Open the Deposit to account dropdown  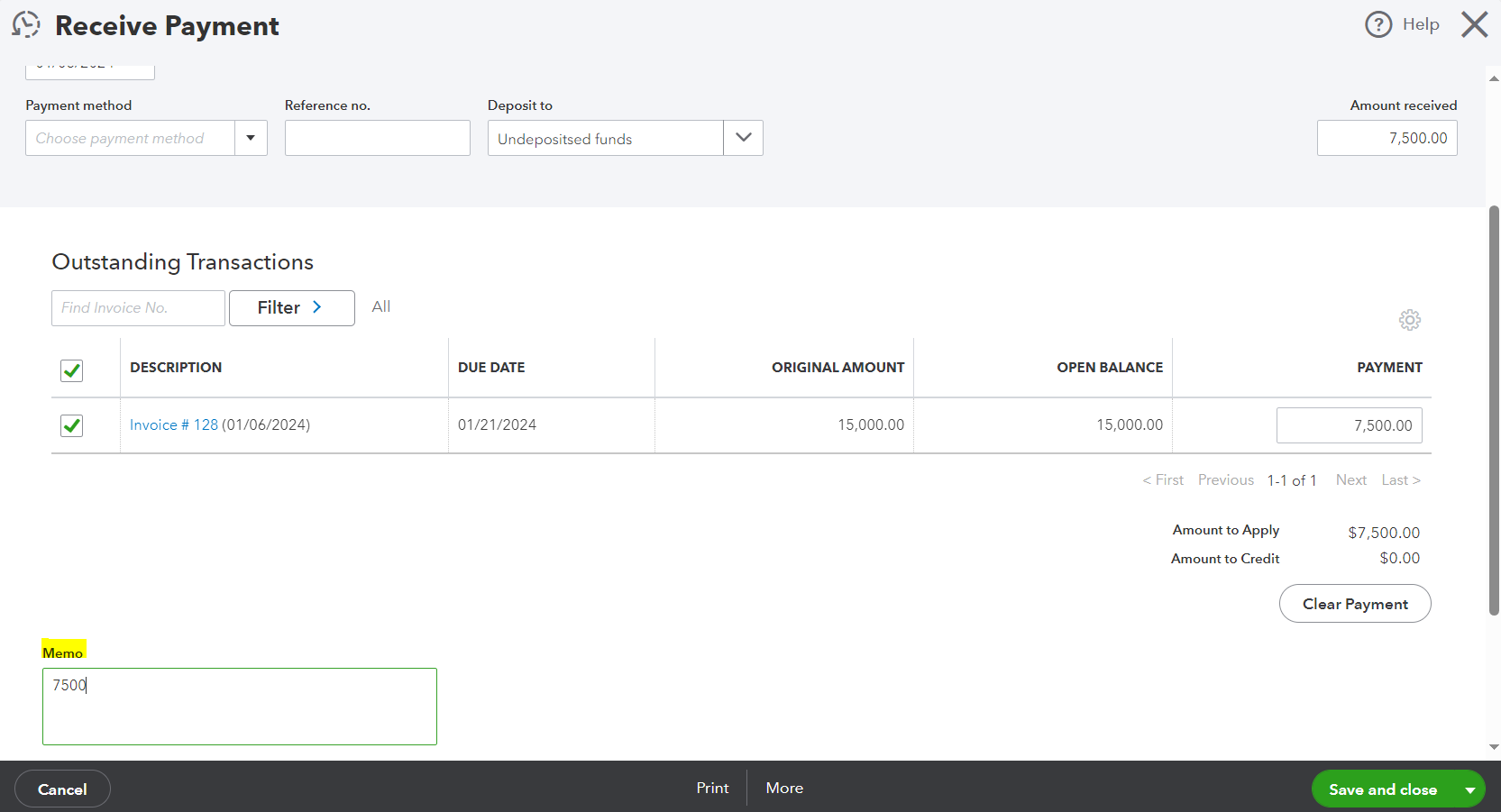click(742, 138)
